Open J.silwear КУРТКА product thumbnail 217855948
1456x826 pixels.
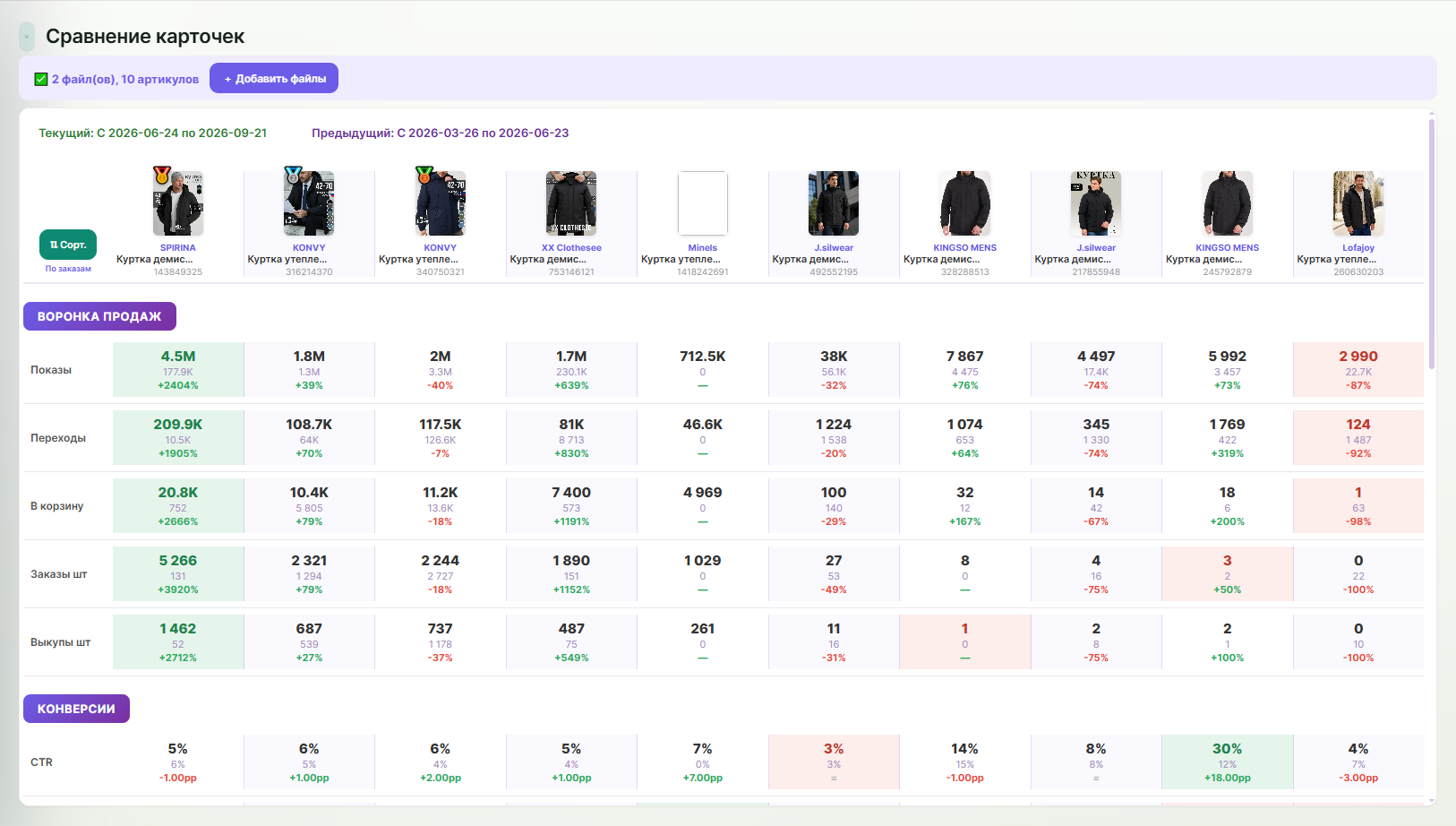[1096, 203]
